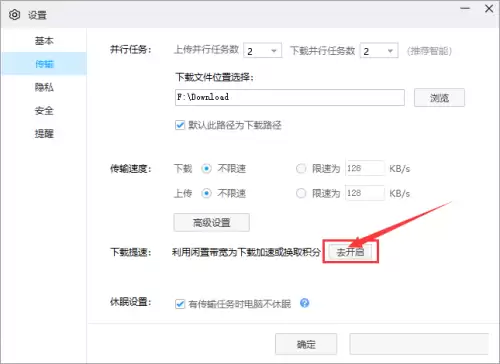Open 高级设置 advanced settings
Image resolution: width=500 pixels, height=364 pixels.
coord(212,222)
